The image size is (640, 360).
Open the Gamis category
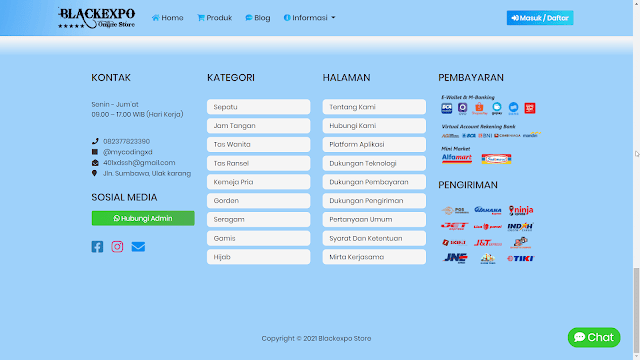tap(258, 238)
